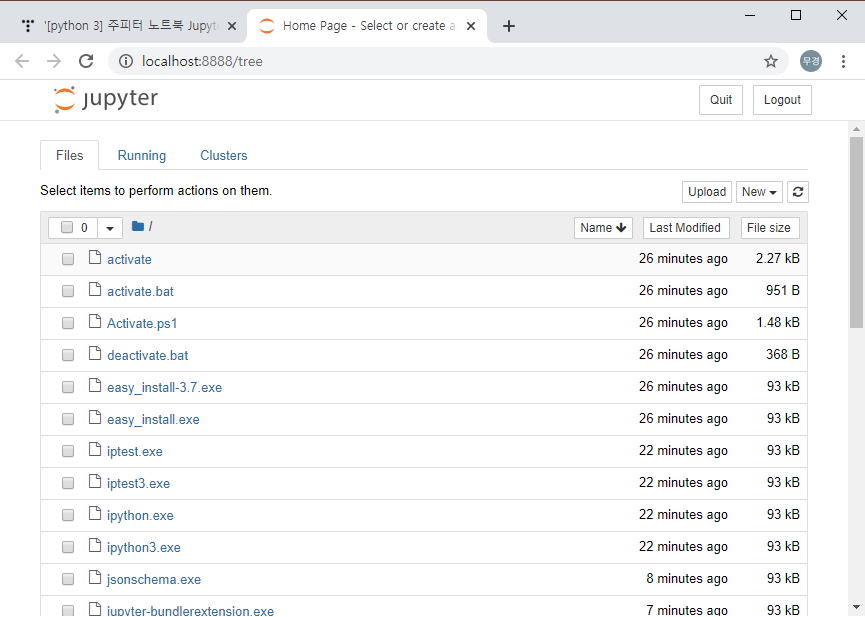Click the scrollbar up arrow

click(856, 129)
